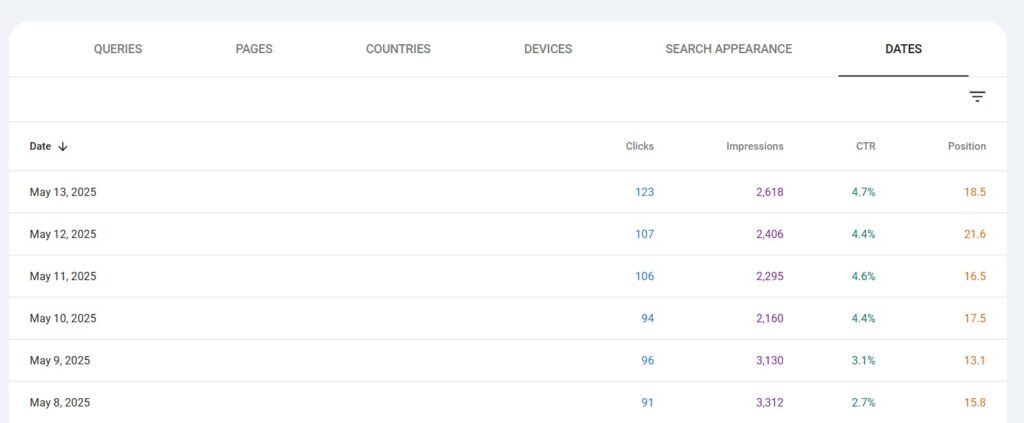Click the May 11, 2025 date cell
Image resolution: width=1024 pixels, height=423 pixels.
pyautogui.click(x=63, y=276)
